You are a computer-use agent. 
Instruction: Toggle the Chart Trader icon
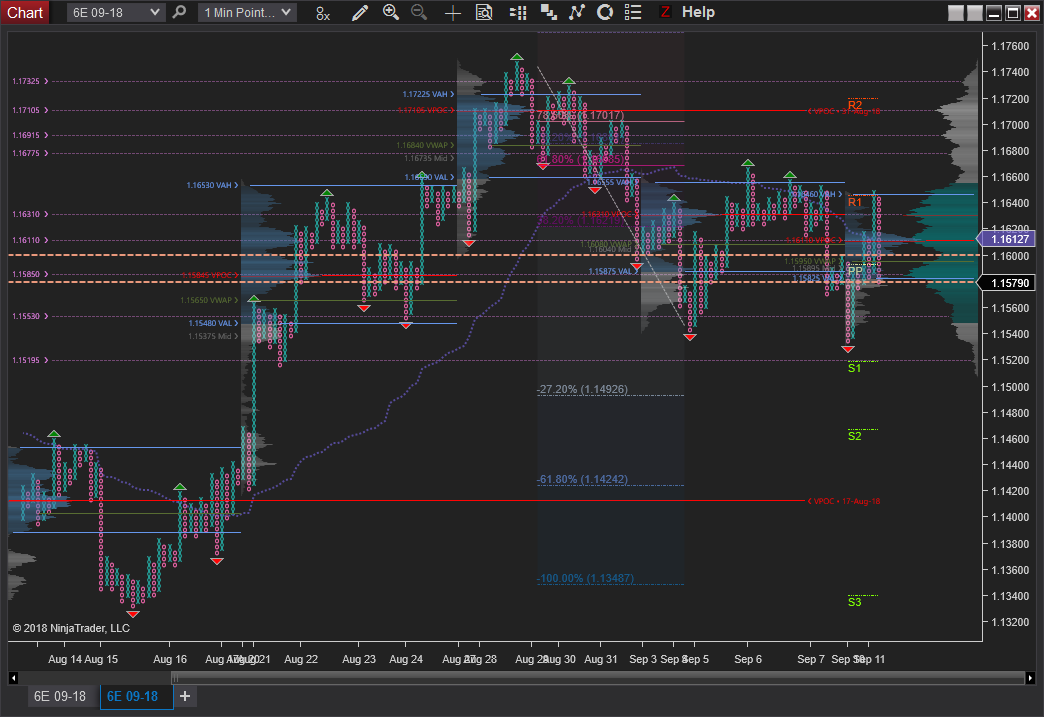pos(518,13)
